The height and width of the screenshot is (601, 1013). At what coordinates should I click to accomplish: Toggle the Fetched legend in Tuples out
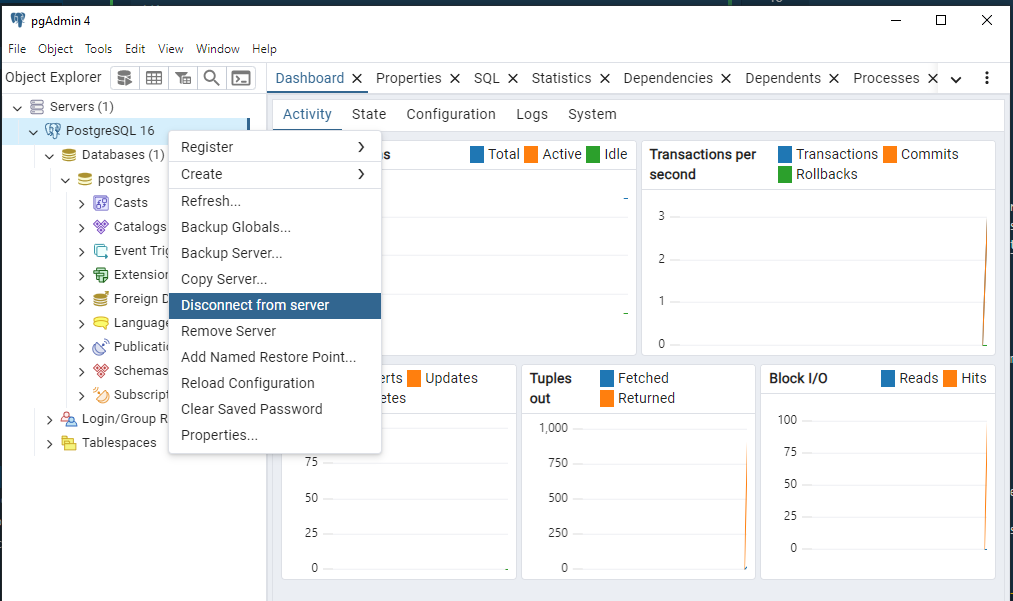click(x=634, y=378)
